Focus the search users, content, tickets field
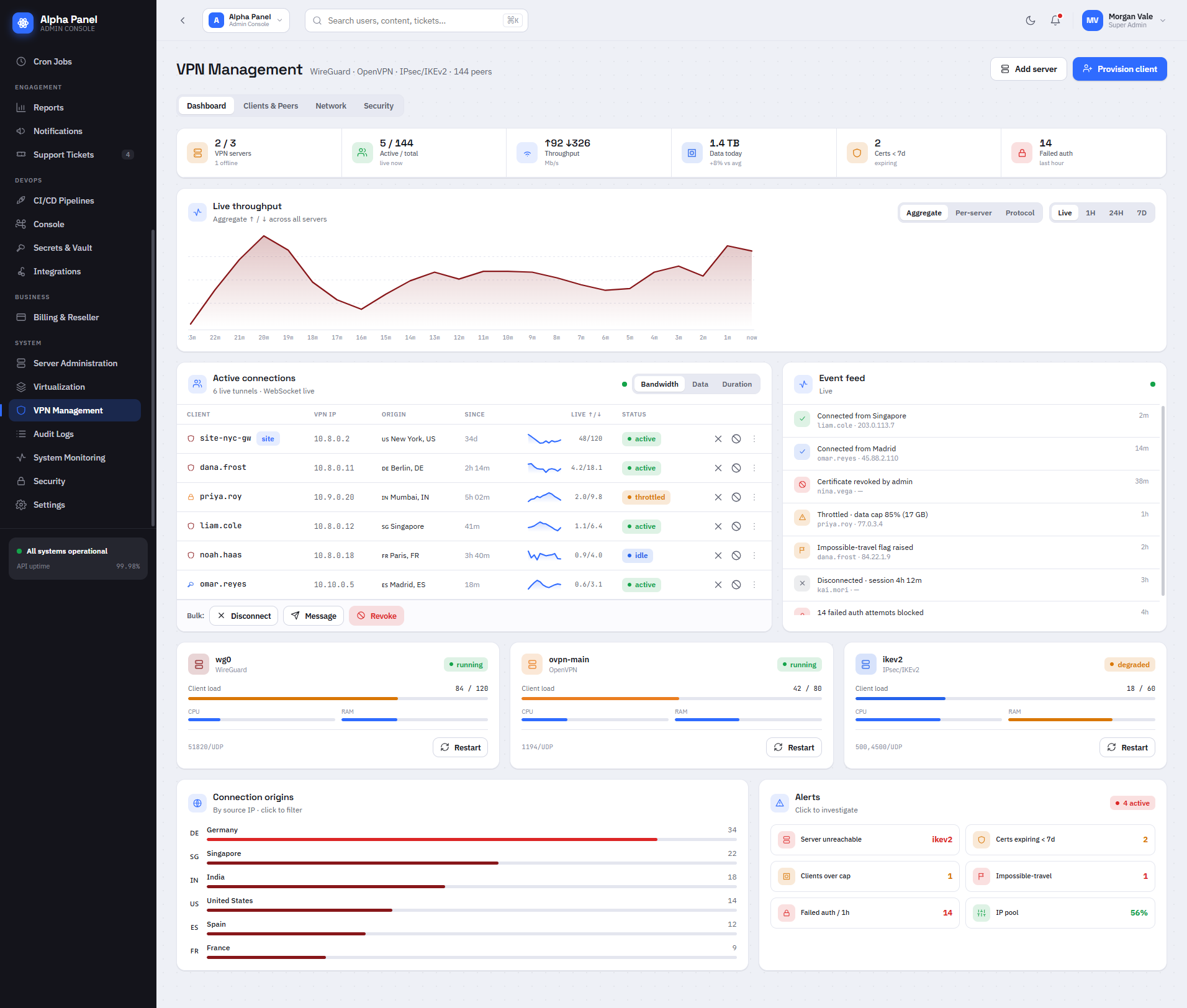Screen dimensions: 1187x1008 tap(416, 20)
